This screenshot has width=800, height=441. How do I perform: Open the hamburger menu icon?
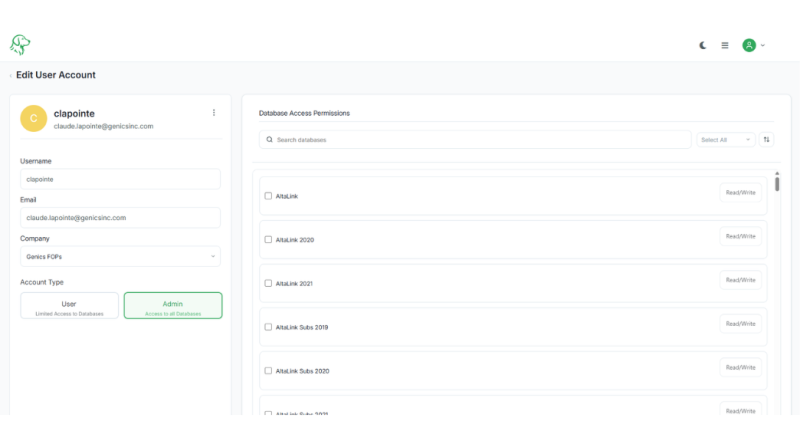724,45
